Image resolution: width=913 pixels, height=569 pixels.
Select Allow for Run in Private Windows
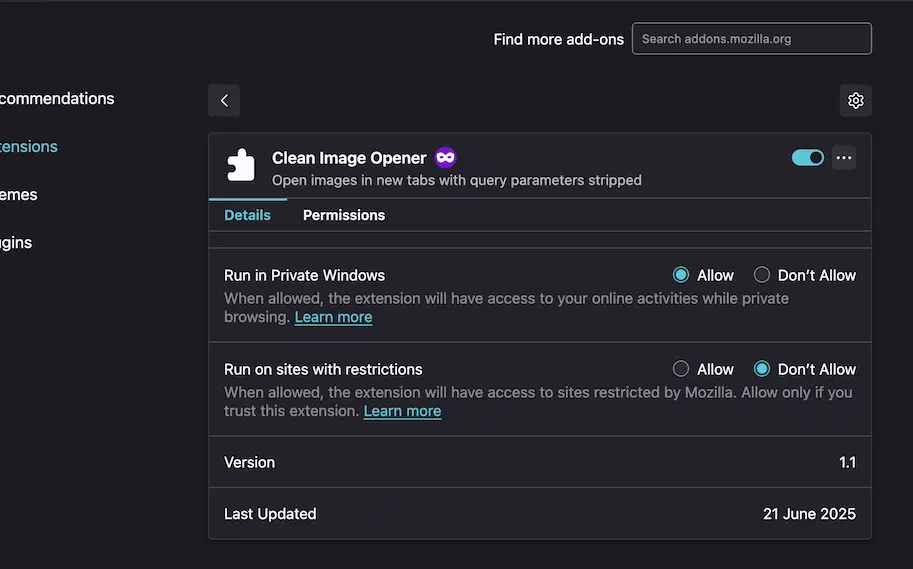(x=681, y=274)
